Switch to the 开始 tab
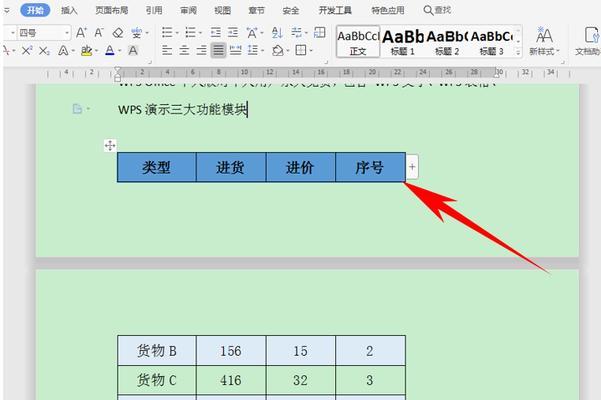 click(x=35, y=10)
